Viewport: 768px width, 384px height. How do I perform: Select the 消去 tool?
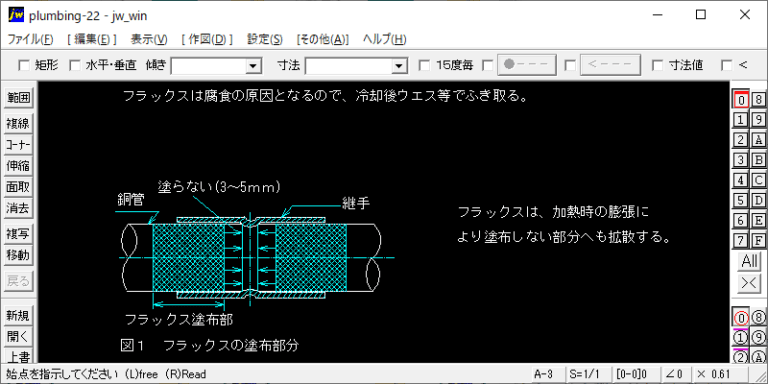pyautogui.click(x=18, y=208)
